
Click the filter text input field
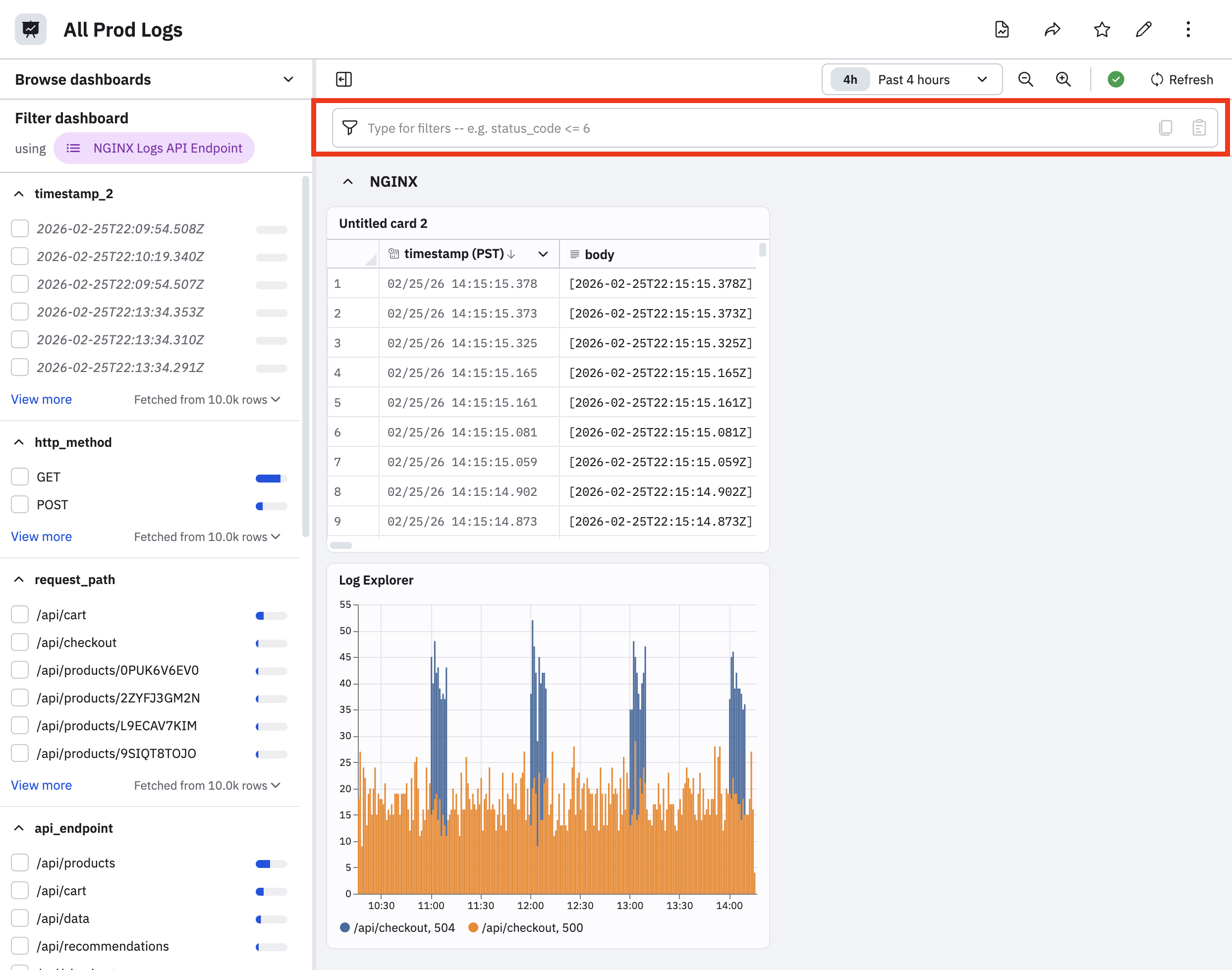coord(738,128)
